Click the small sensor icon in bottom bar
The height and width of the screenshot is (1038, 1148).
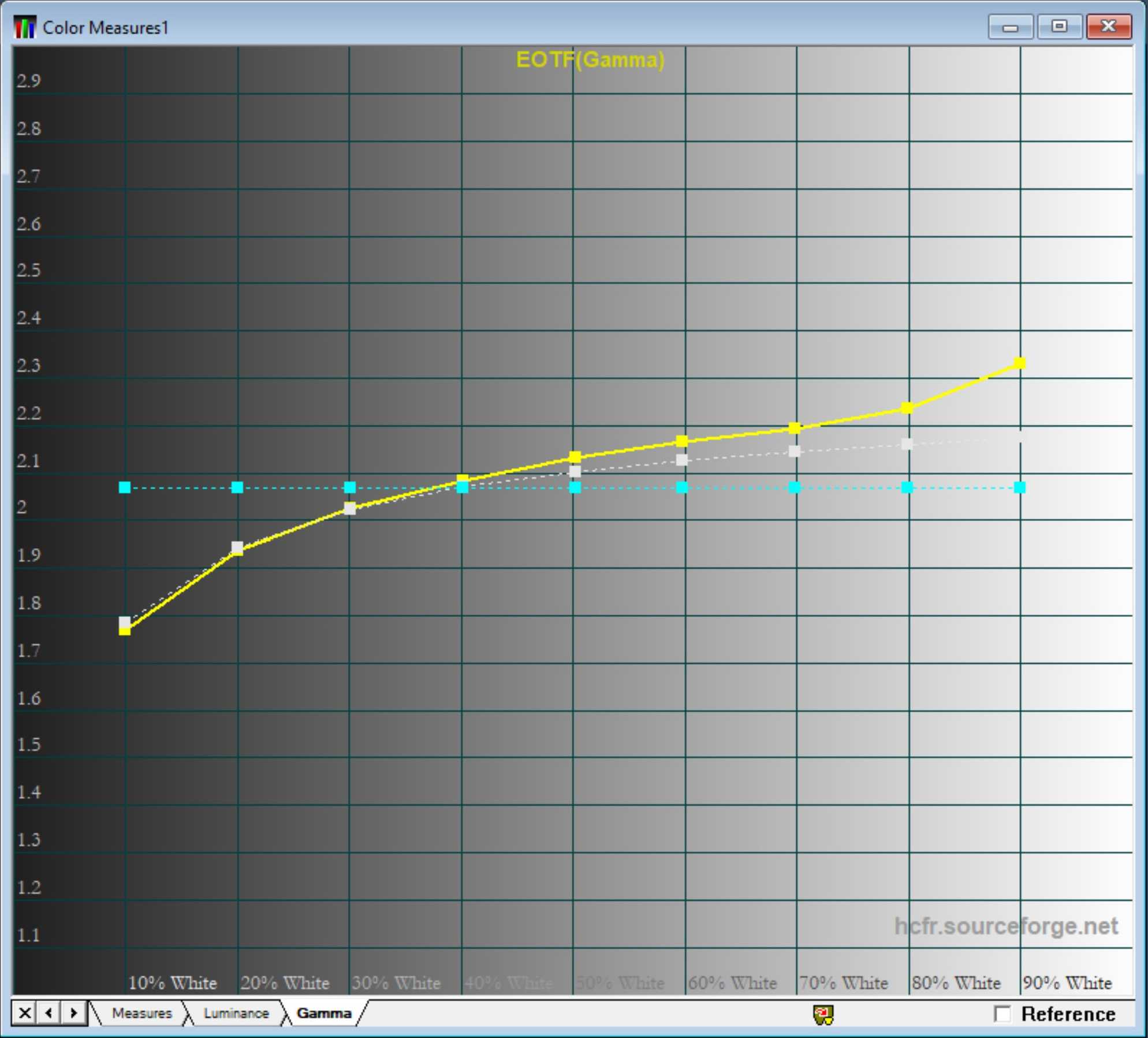[823, 1014]
